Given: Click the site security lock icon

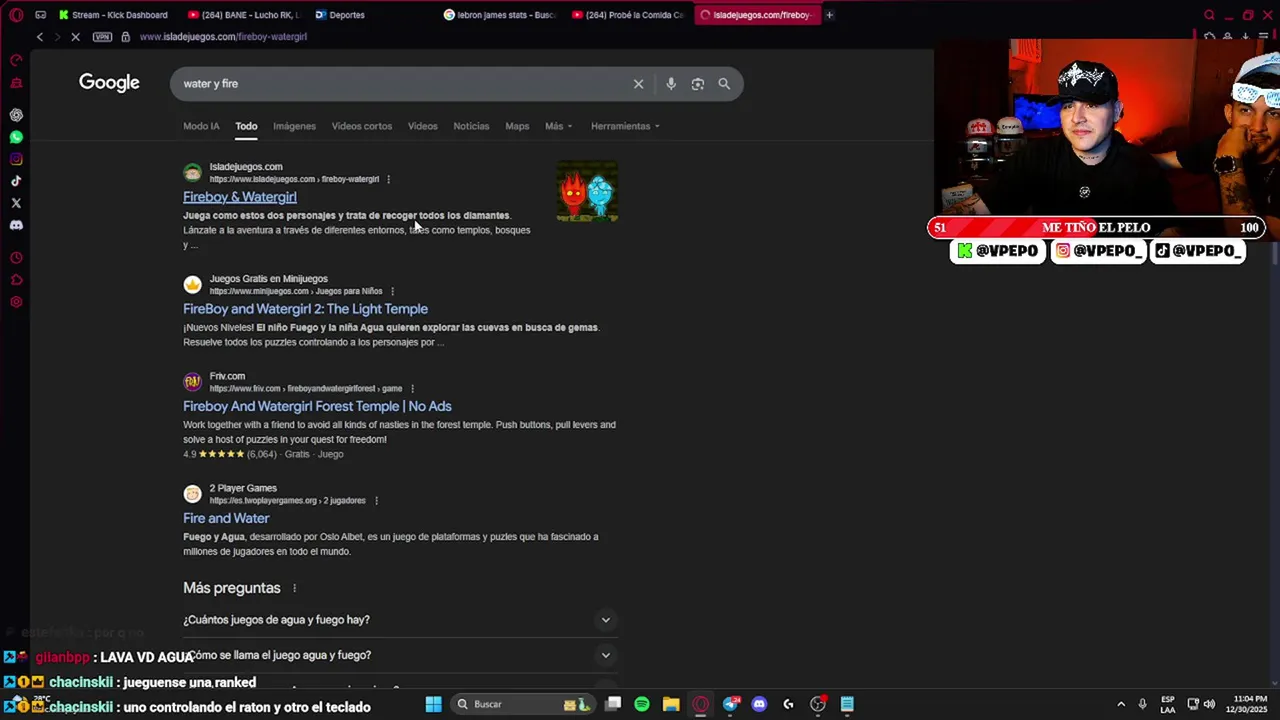Looking at the screenshot, I should tap(125, 37).
